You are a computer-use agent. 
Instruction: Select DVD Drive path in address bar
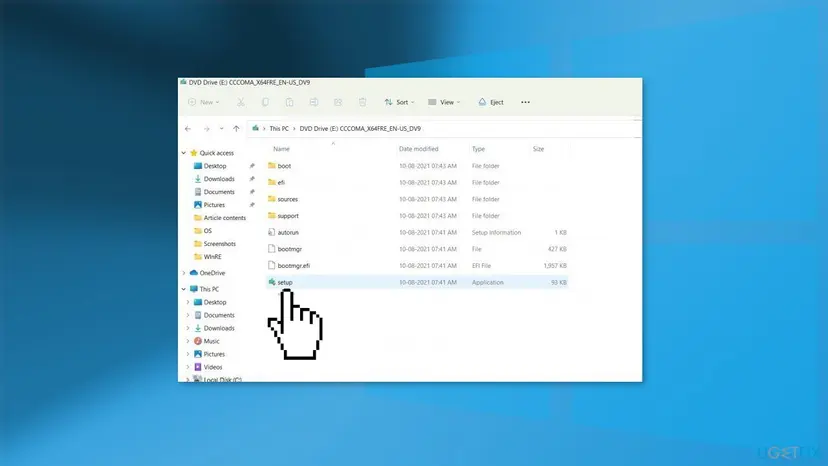pos(360,128)
